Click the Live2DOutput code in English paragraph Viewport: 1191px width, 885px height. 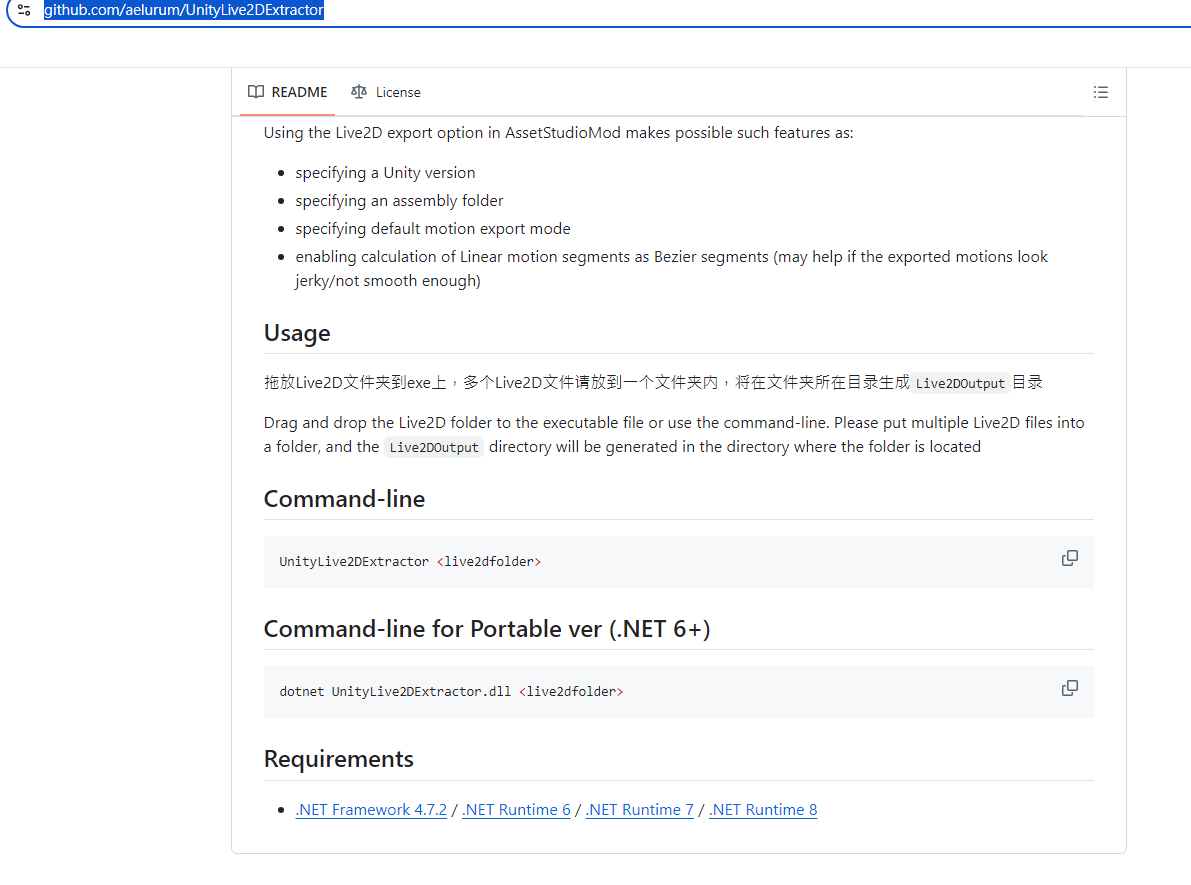click(x=434, y=447)
